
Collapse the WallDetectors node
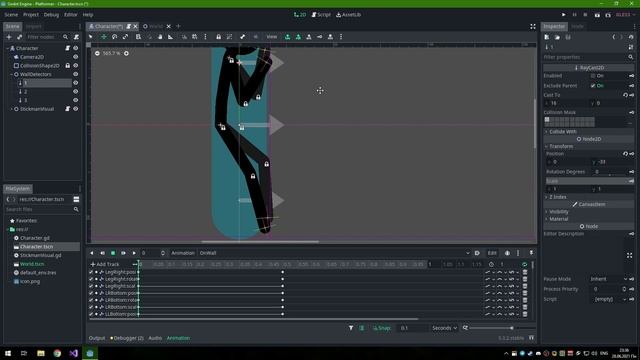(x=11, y=74)
